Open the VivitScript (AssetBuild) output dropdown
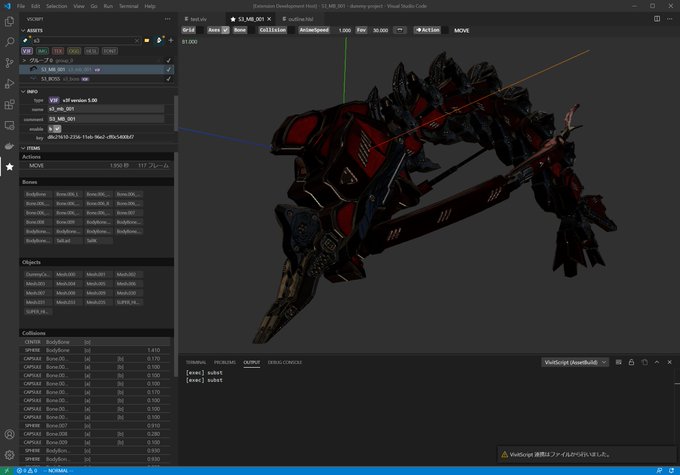680x475 pixels. 575,362
